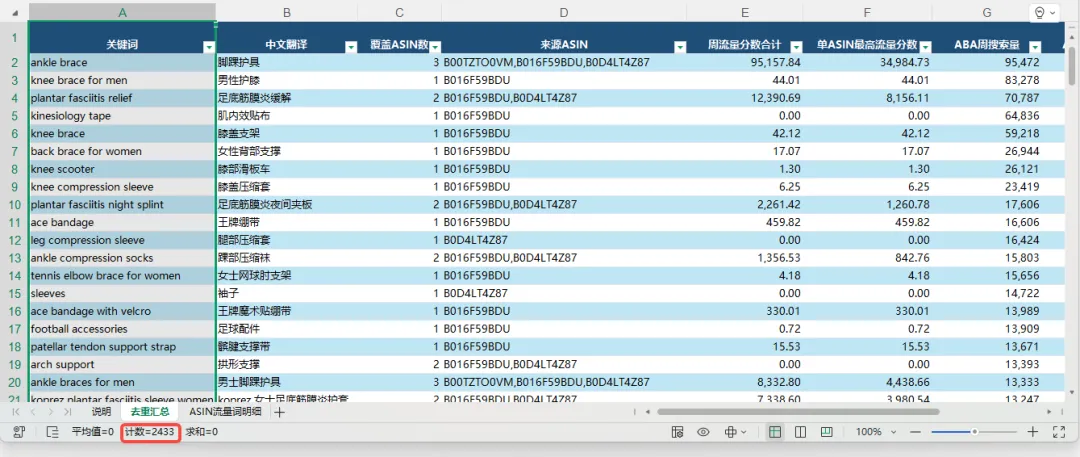This screenshot has width=1080, height=457.
Task: Select the normal view icon
Action: point(775,432)
